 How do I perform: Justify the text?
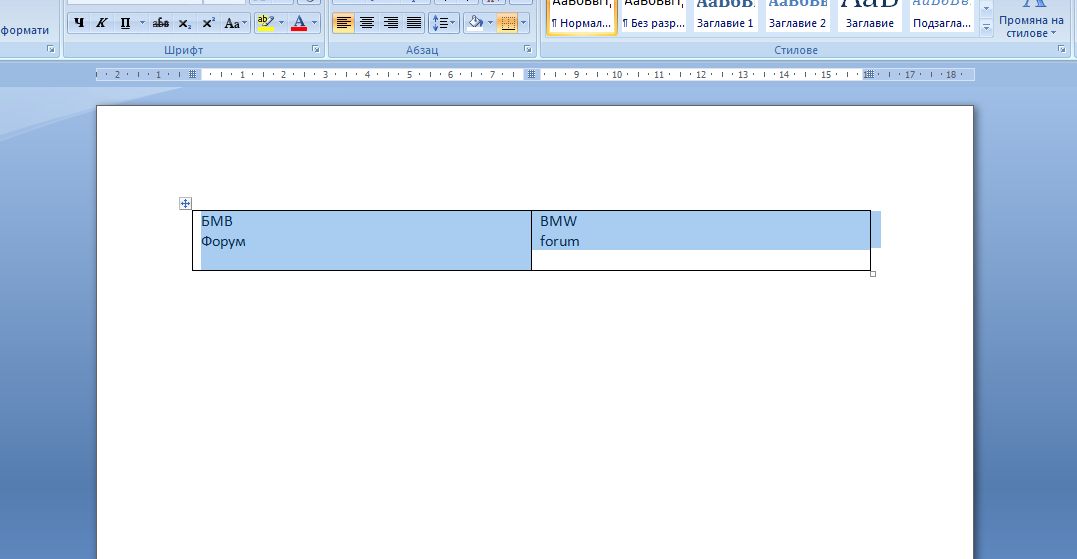[x=413, y=23]
